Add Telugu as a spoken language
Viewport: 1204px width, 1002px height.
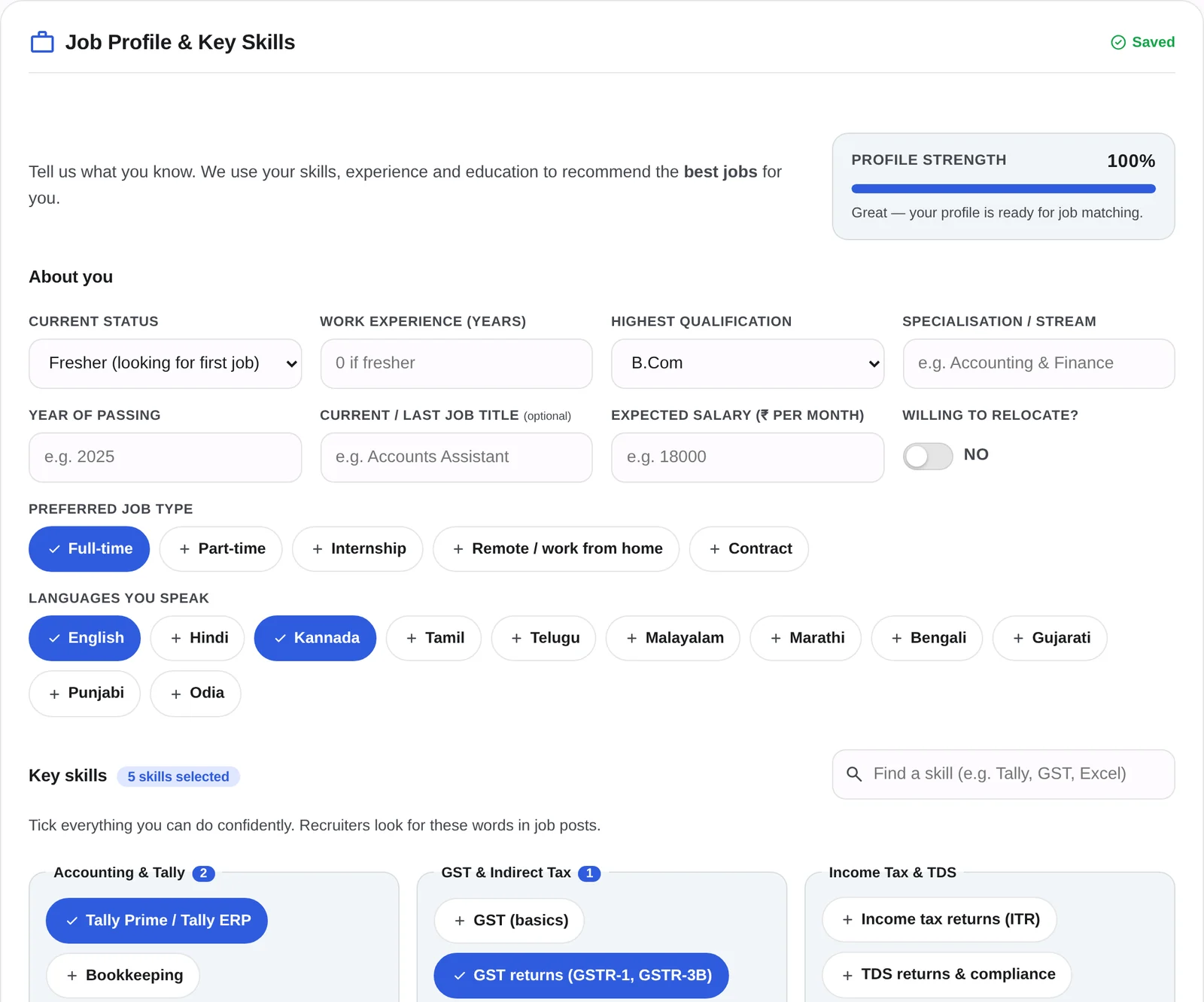[x=543, y=638]
